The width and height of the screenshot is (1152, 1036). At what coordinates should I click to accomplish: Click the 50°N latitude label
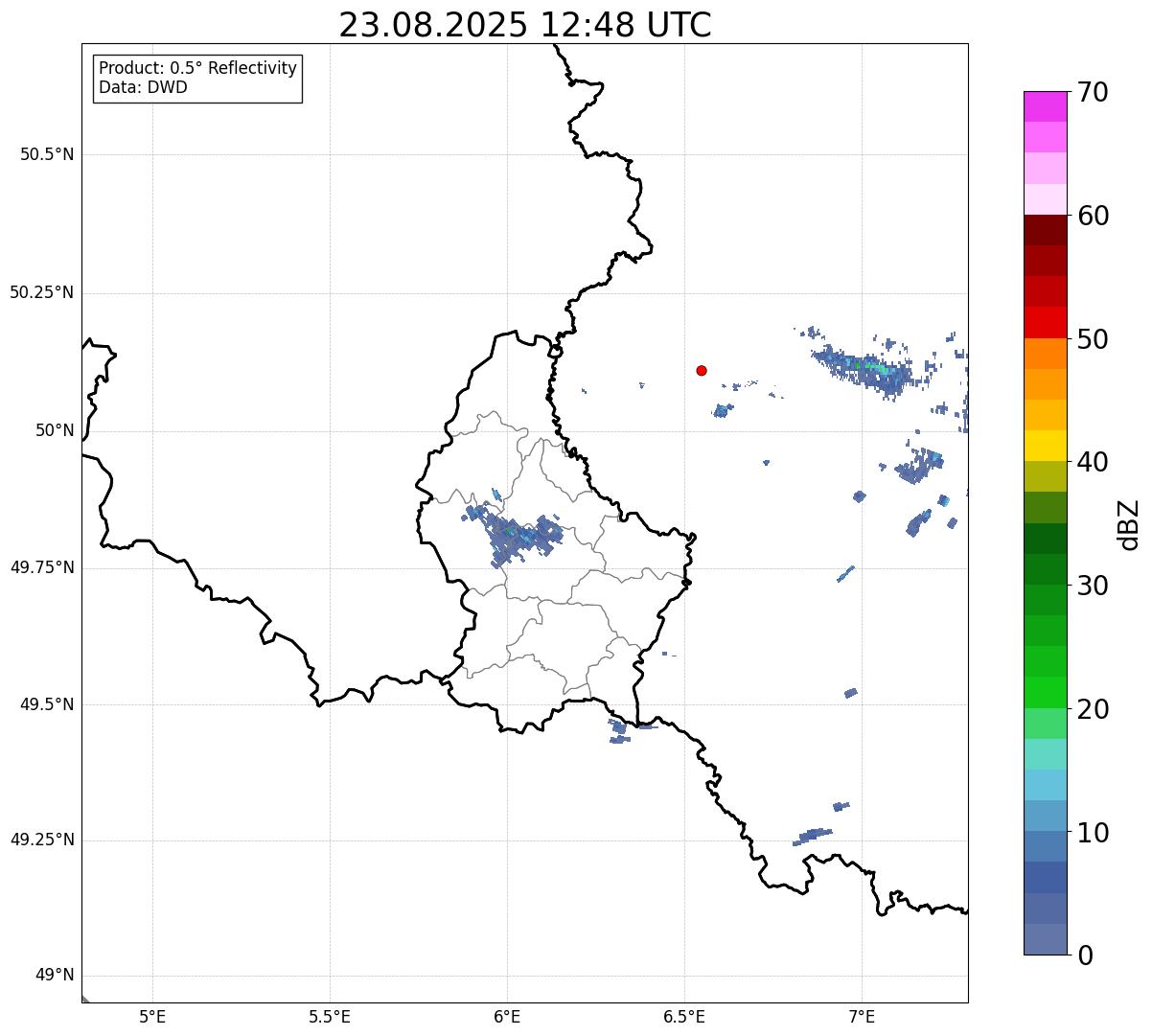click(x=55, y=430)
